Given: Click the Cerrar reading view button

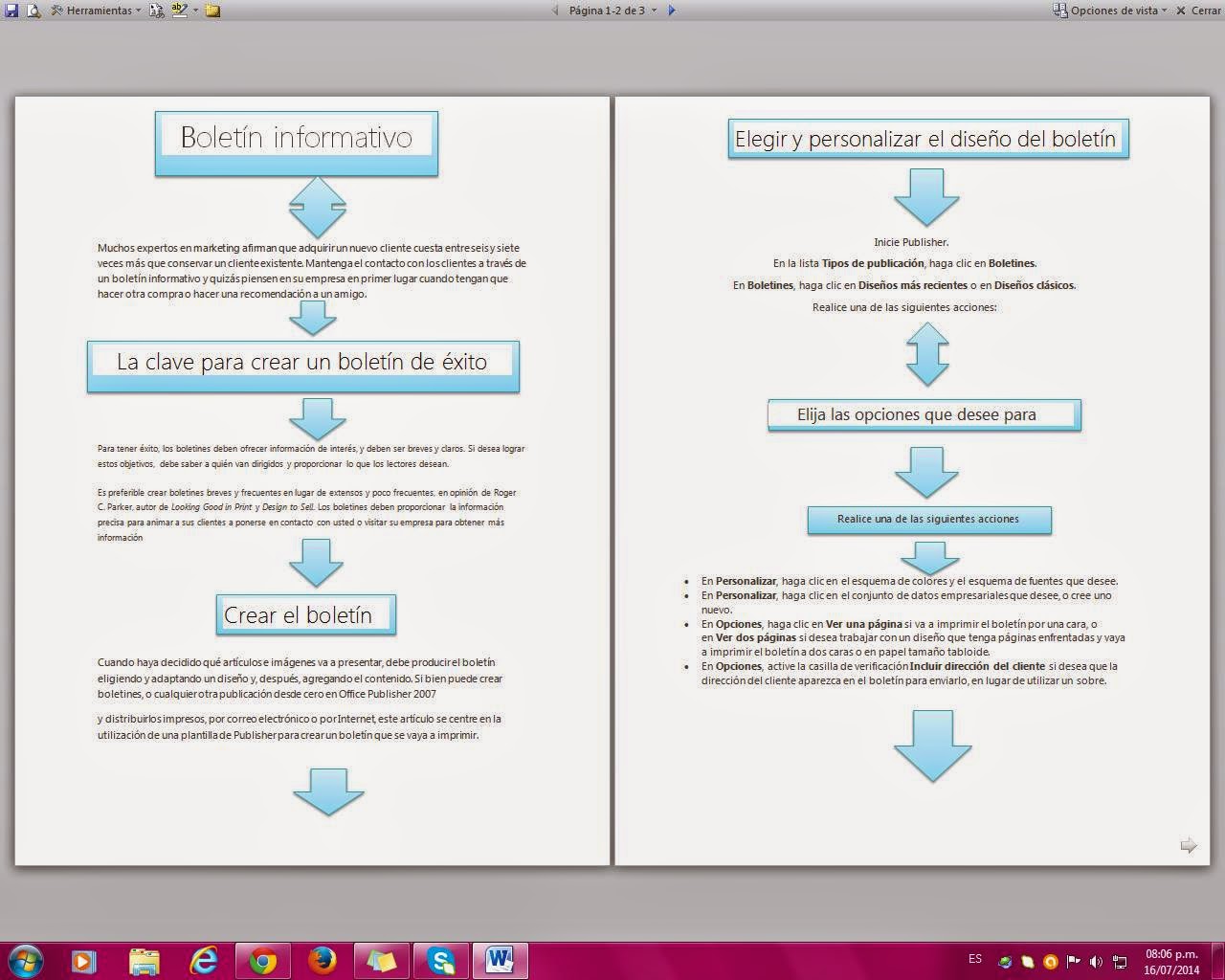Looking at the screenshot, I should coord(1198,11).
